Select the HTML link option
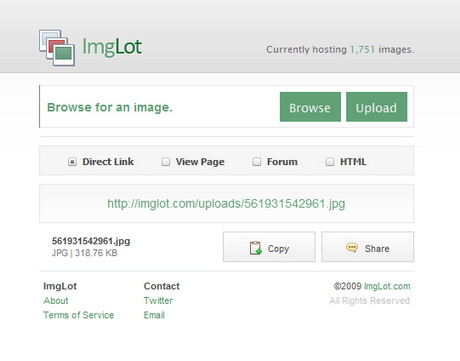This screenshot has height=361, width=460. [330, 162]
